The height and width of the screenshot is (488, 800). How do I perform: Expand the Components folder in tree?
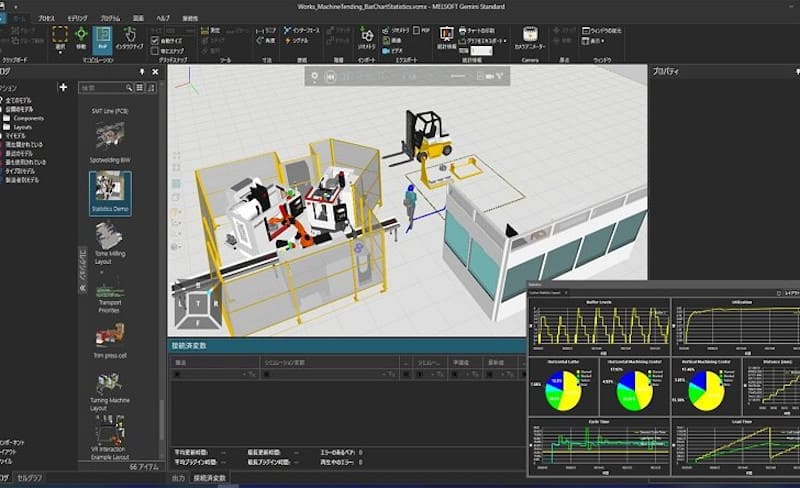(x=24, y=118)
